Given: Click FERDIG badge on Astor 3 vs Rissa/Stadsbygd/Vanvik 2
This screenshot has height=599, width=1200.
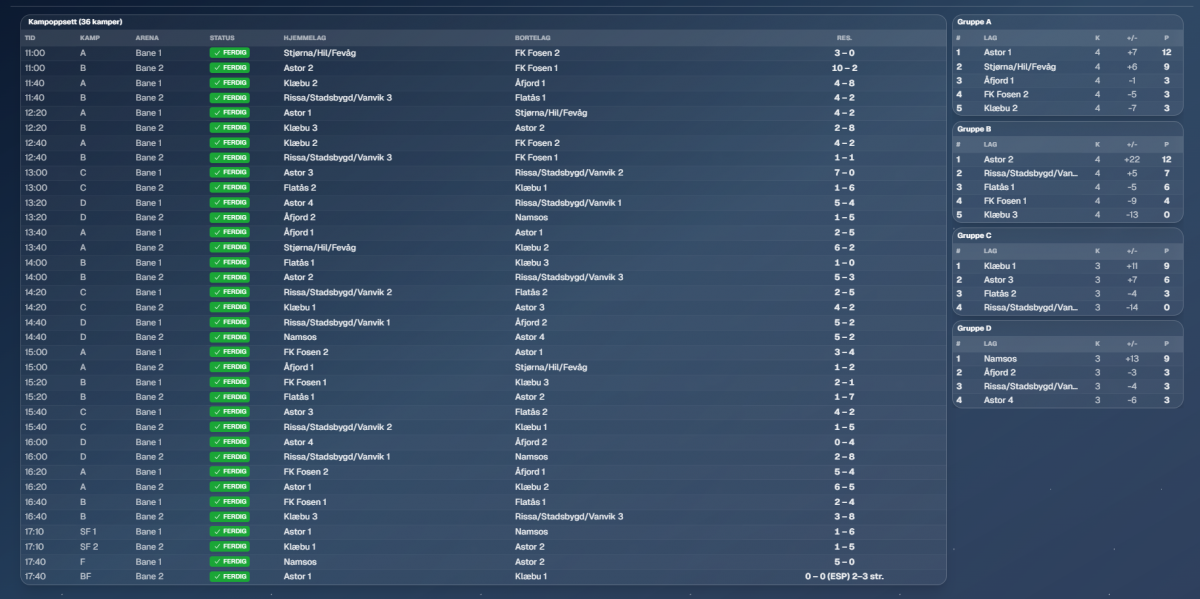Looking at the screenshot, I should 229,173.
